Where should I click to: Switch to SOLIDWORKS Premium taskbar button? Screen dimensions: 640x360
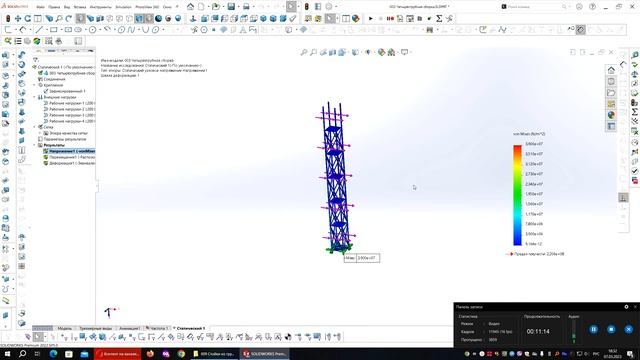(x=264, y=354)
